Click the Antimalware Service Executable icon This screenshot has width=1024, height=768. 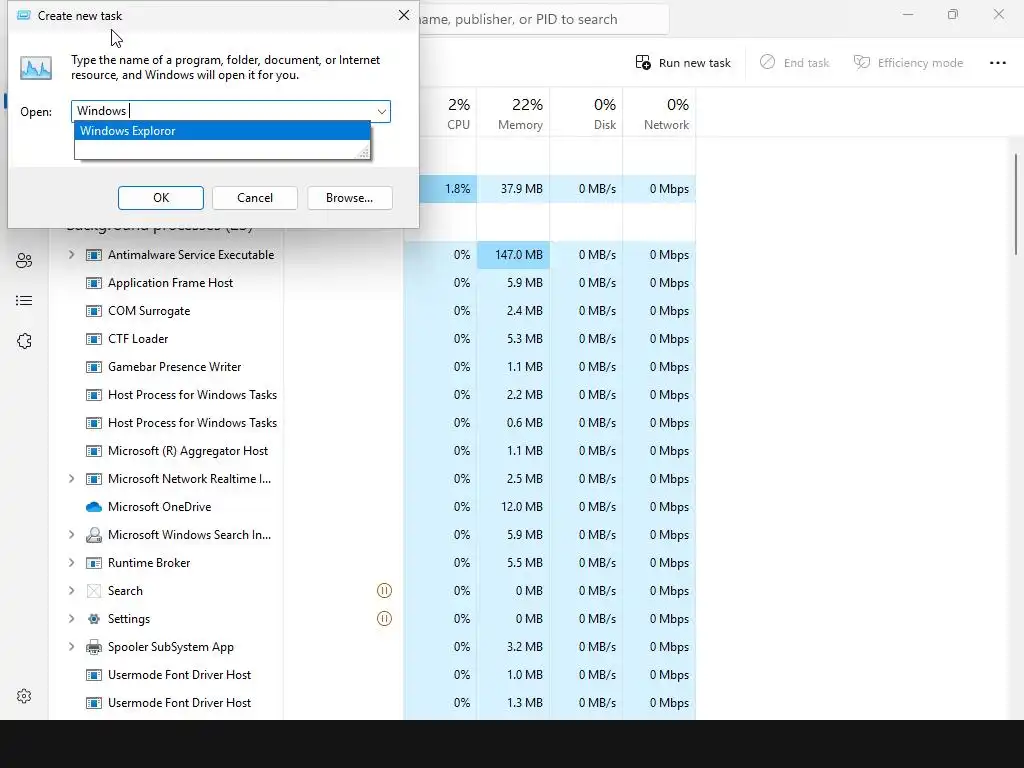(94, 255)
